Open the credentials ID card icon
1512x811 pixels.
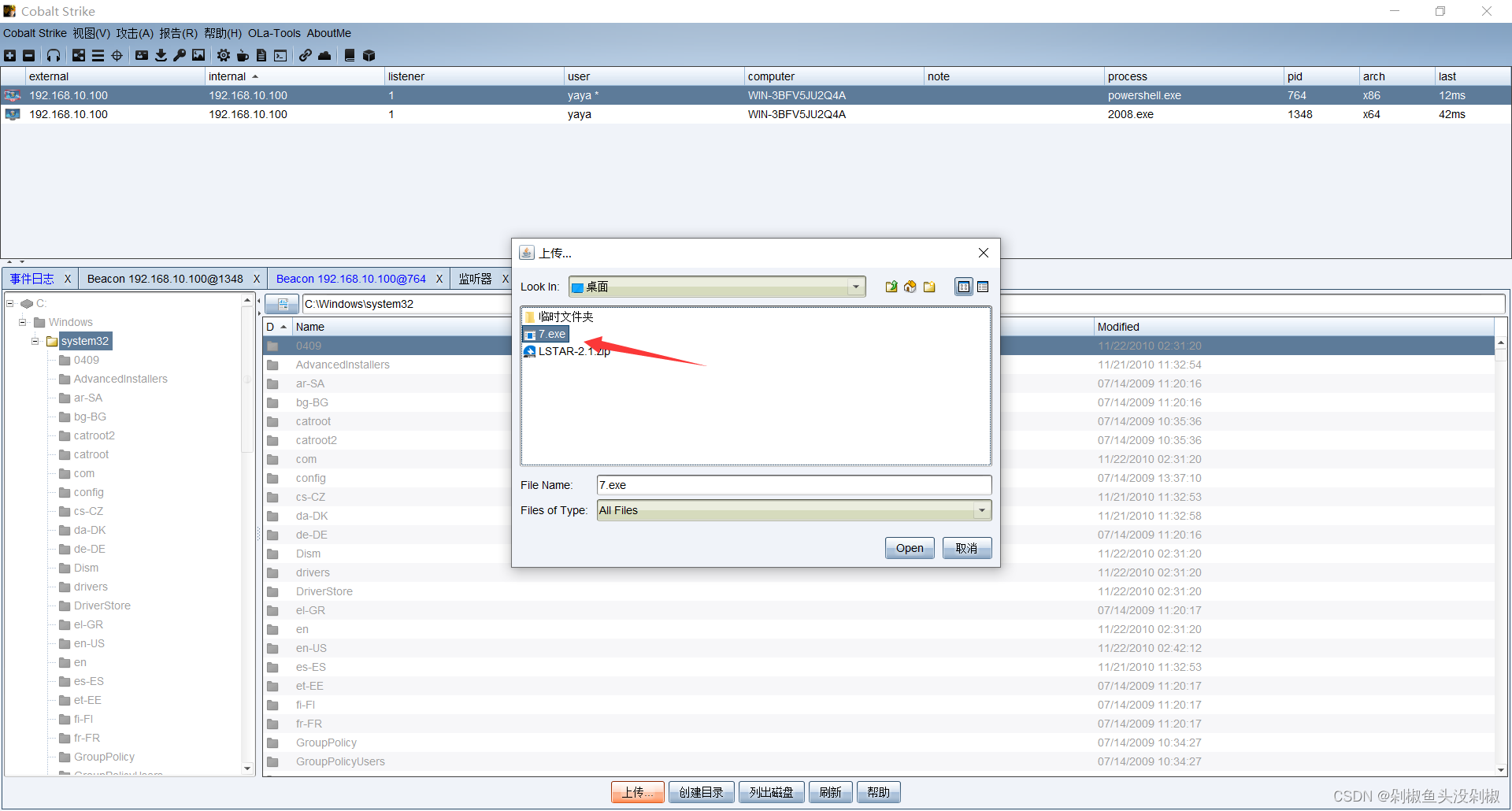coord(142,55)
